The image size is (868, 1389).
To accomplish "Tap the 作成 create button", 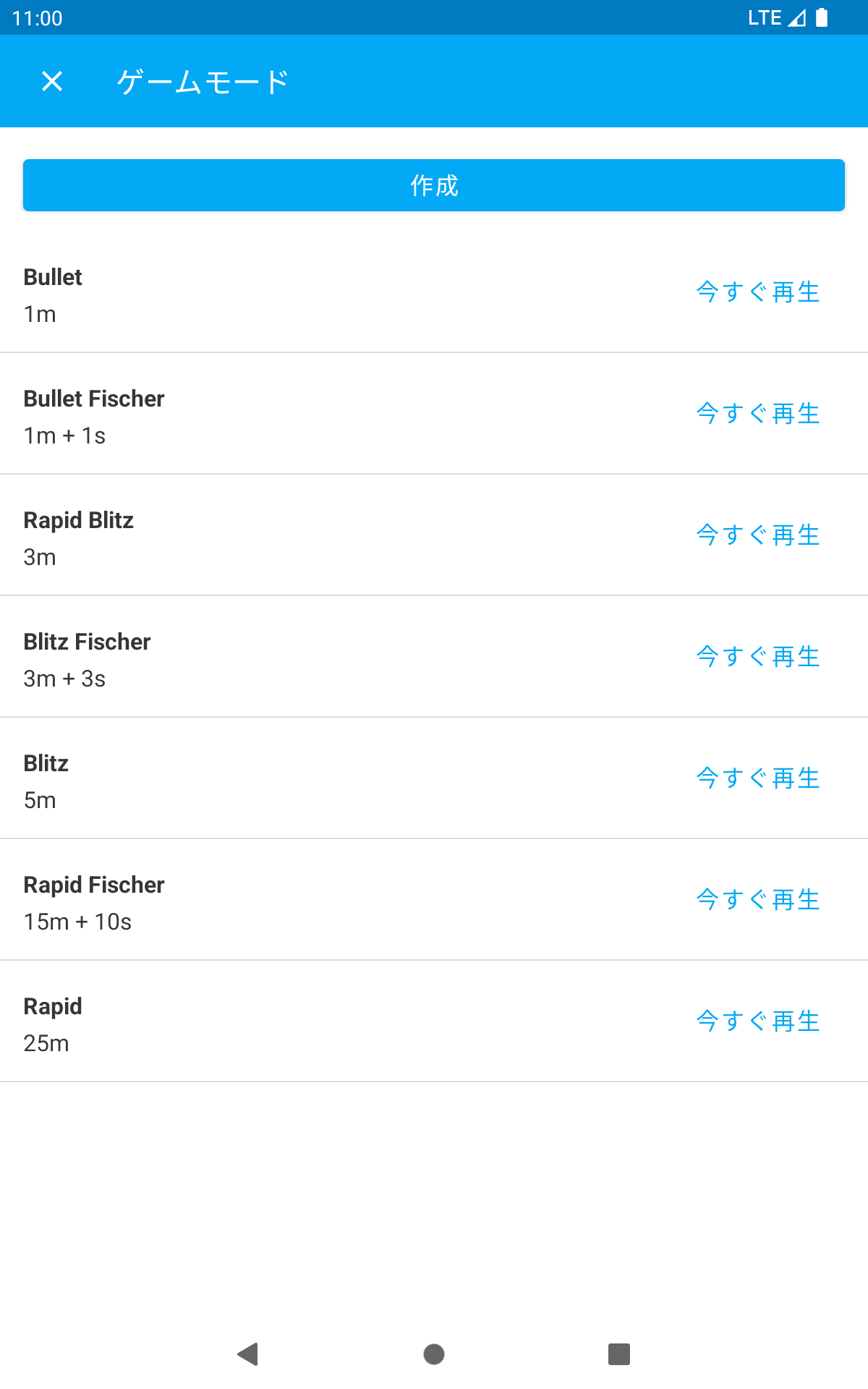I will point(434,185).
